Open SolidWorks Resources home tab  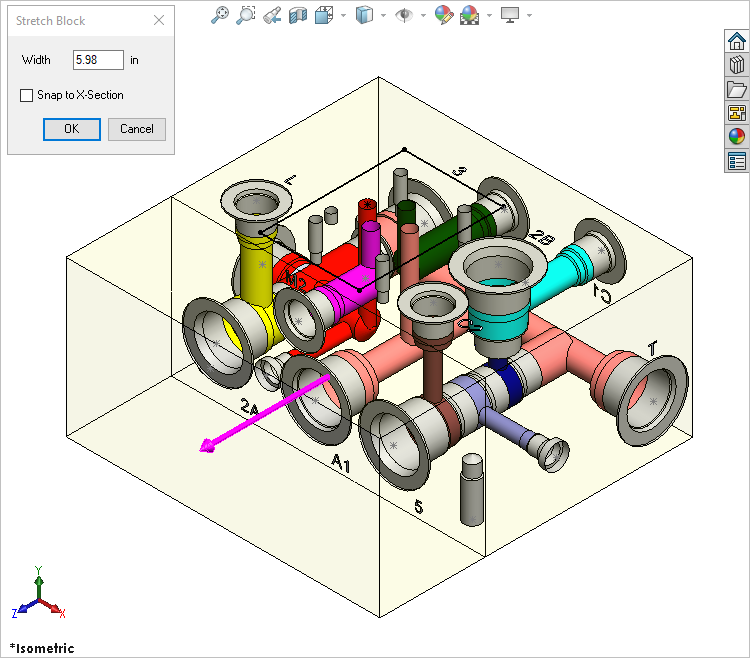[x=737, y=41]
